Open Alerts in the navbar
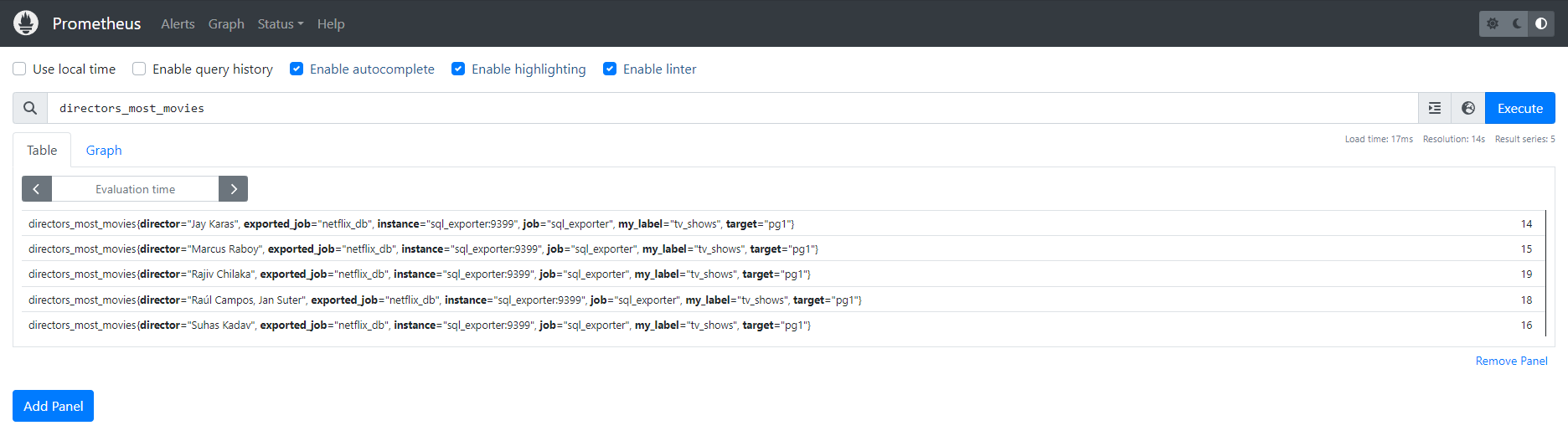 (178, 23)
